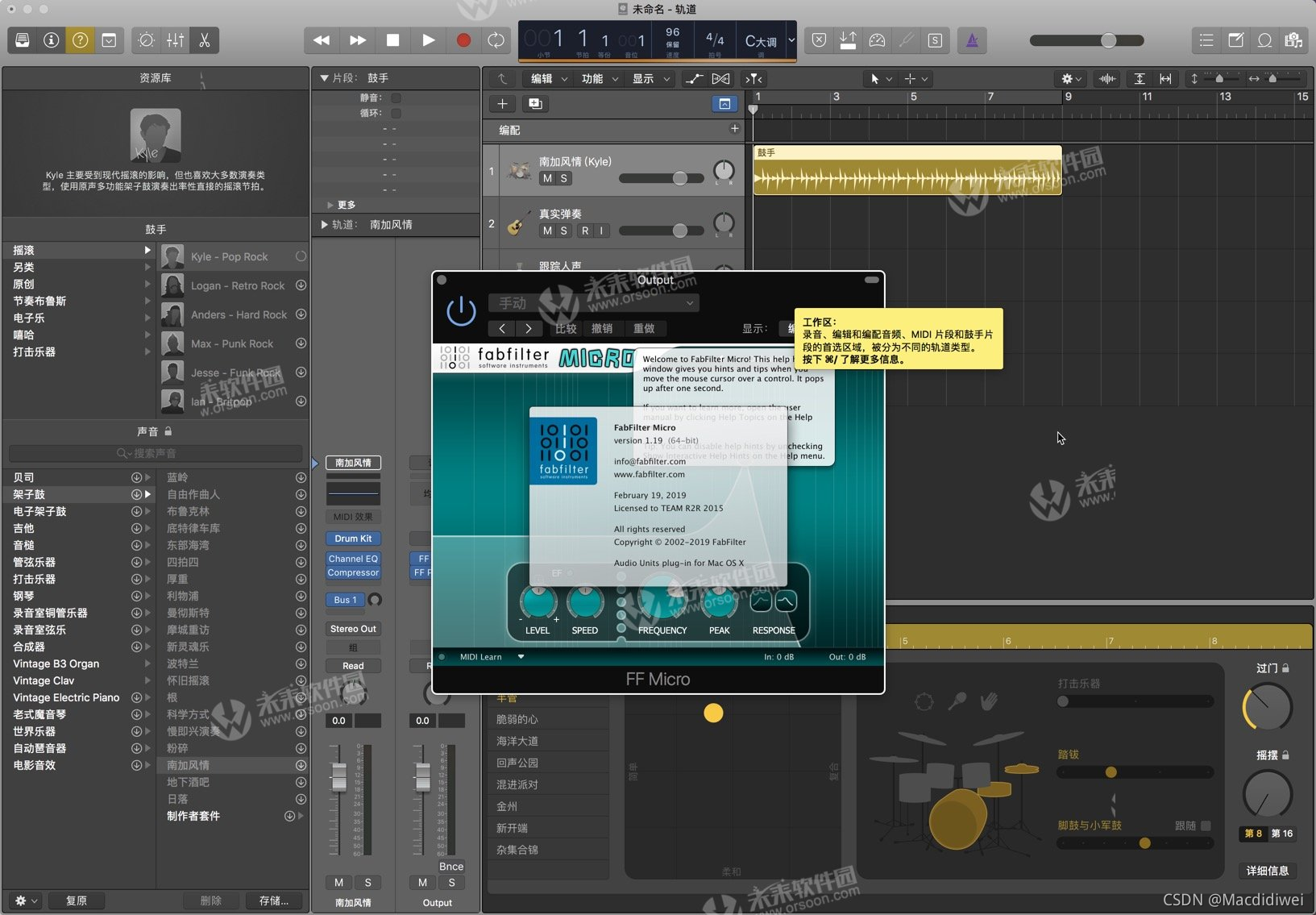Toggle the purple metronome click icon
The width and height of the screenshot is (1316, 915).
click(972, 40)
